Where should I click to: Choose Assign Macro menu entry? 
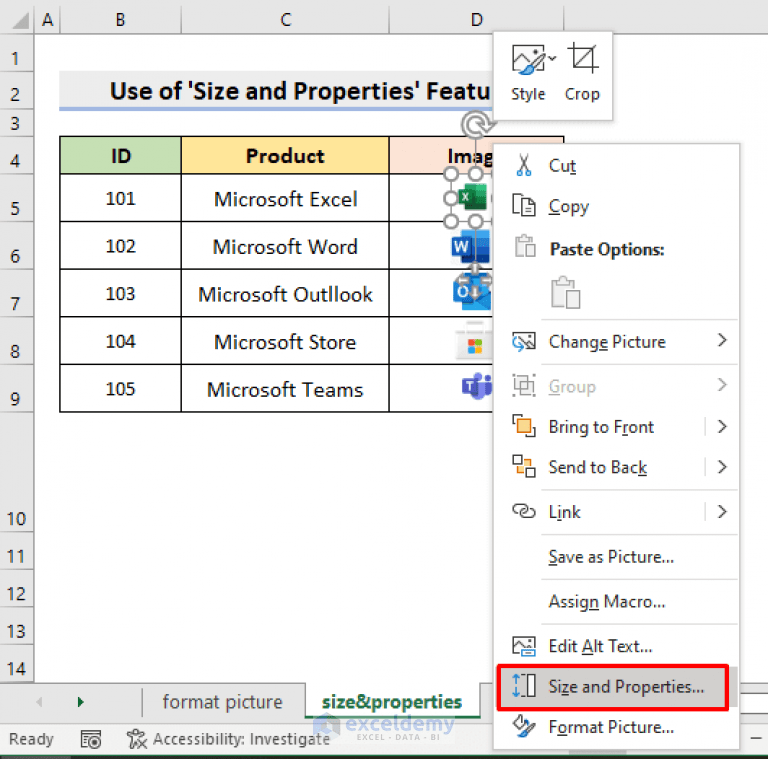[x=616, y=601]
